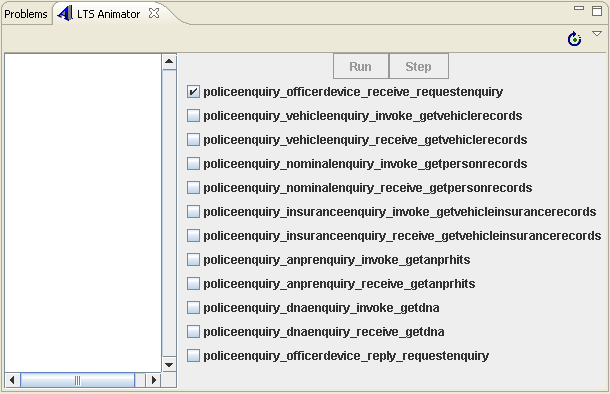Click the LTS Animator tab icon
This screenshot has height=394, width=610.
click(65, 14)
